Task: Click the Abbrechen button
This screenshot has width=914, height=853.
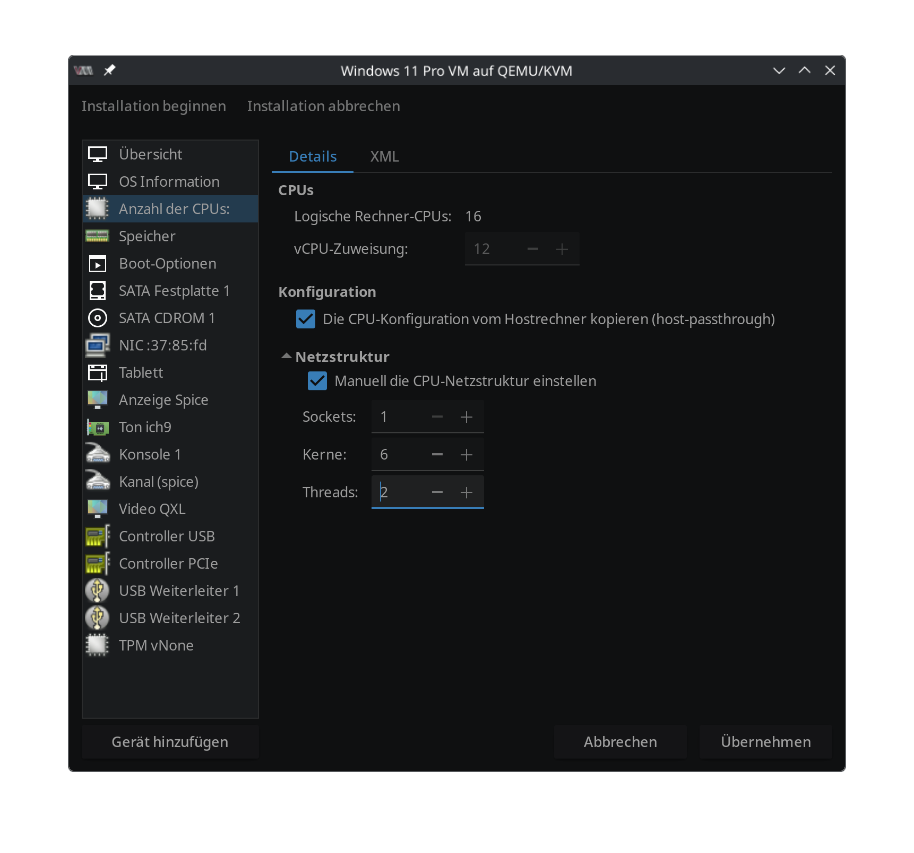Action: (x=620, y=742)
